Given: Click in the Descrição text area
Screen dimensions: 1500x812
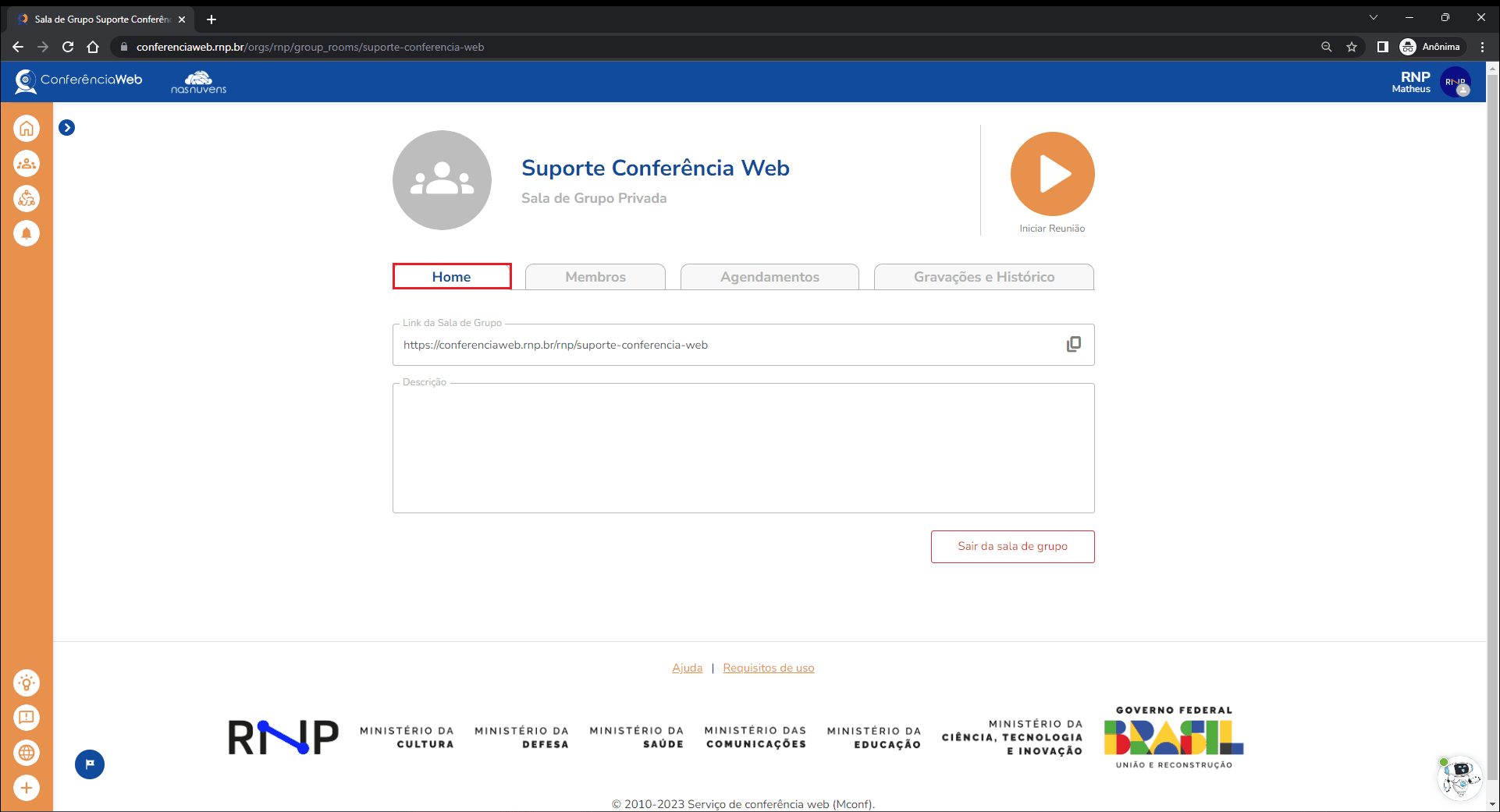Looking at the screenshot, I should [x=743, y=448].
